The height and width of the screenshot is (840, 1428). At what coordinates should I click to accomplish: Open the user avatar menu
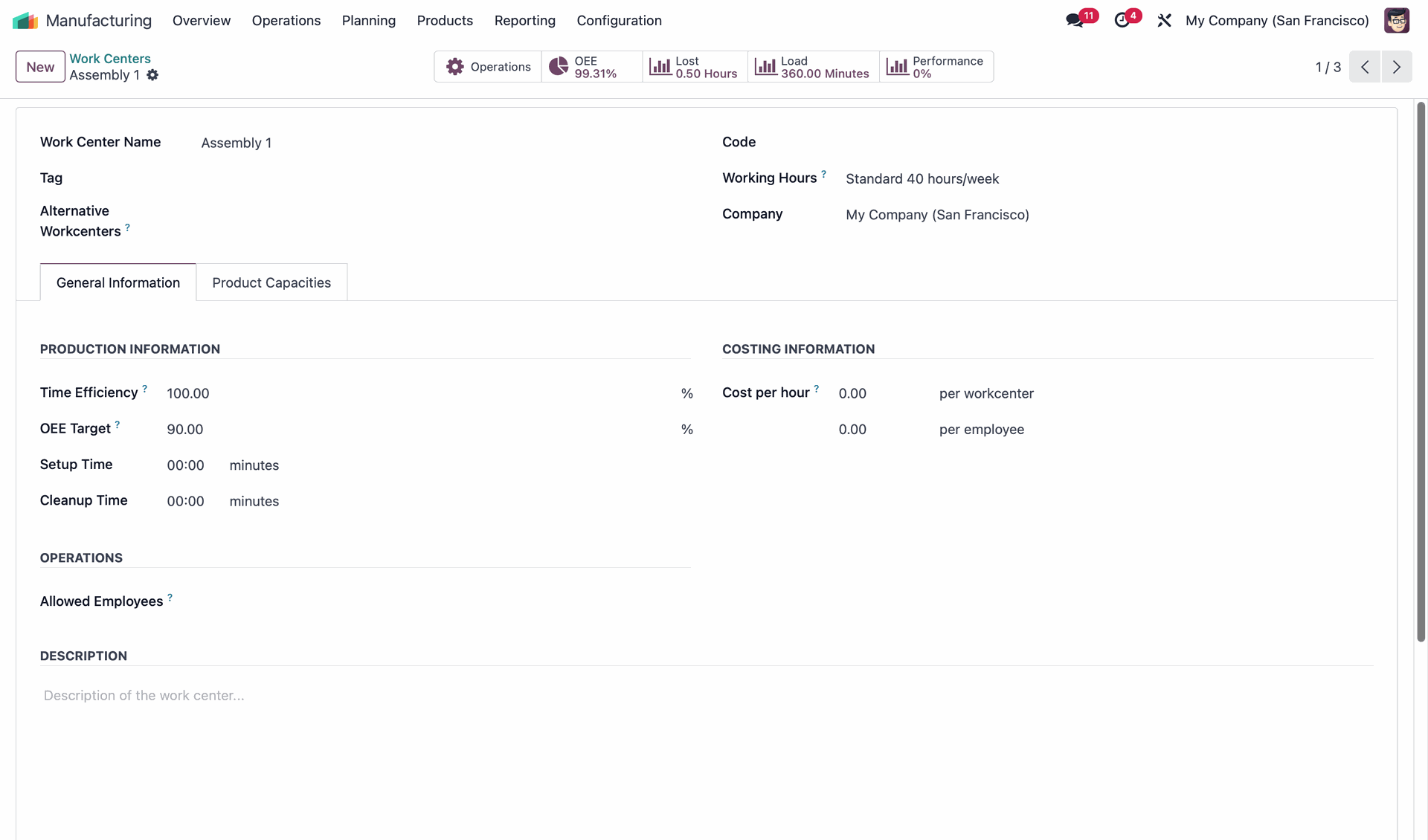1396,21
